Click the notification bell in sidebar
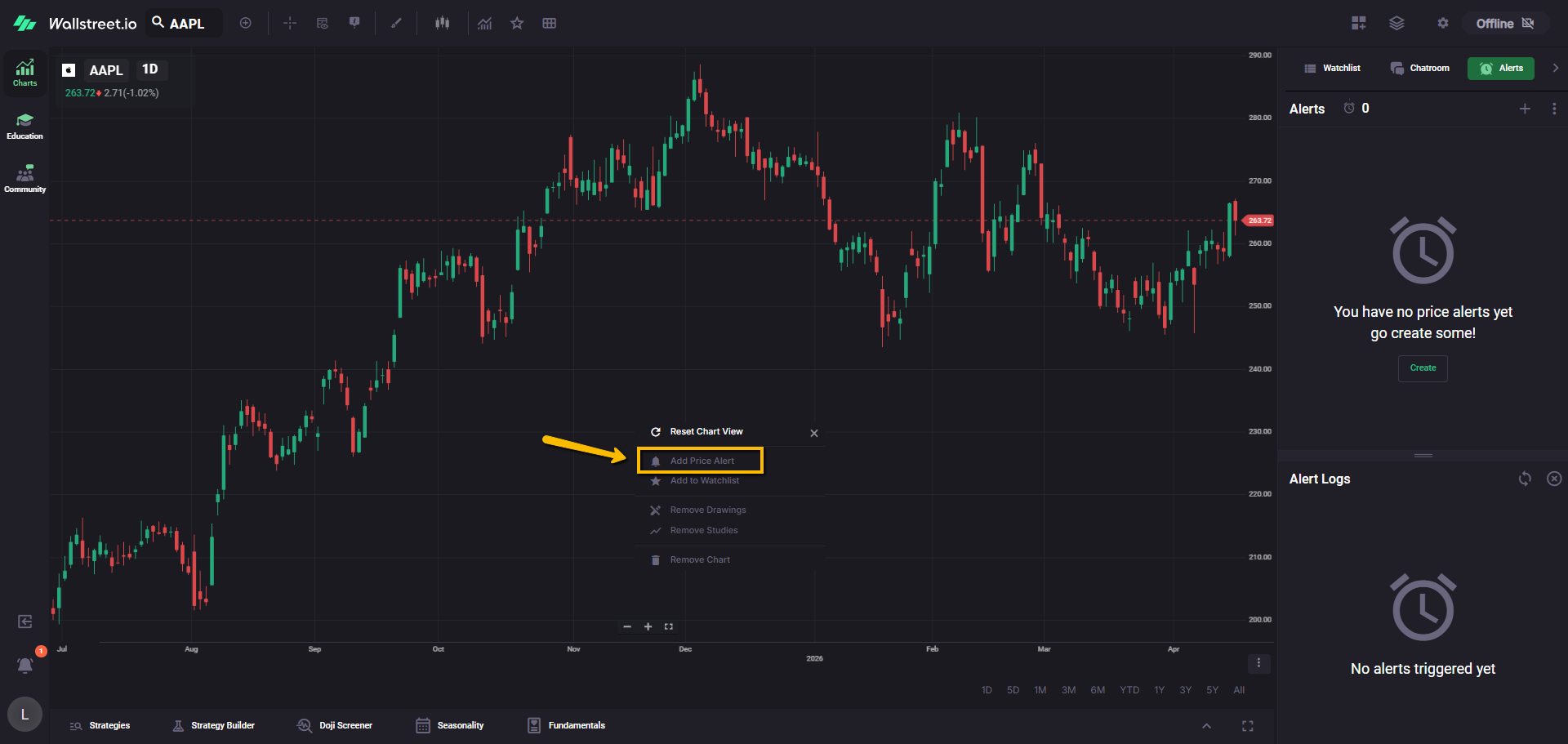Image resolution: width=1568 pixels, height=744 pixels. point(25,666)
